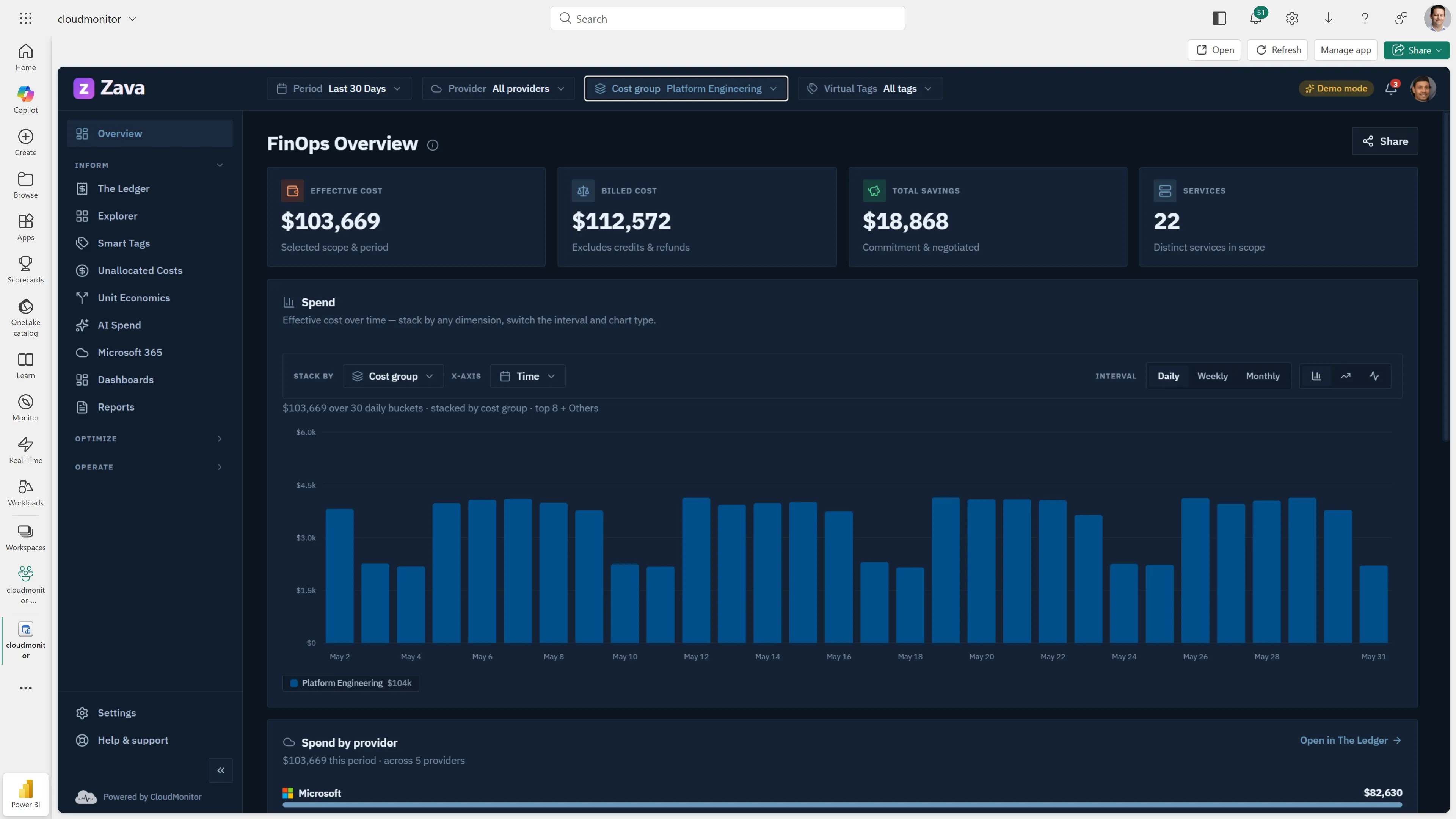Open the Stack by Cost group dropdown
The image size is (1456, 819).
click(394, 376)
